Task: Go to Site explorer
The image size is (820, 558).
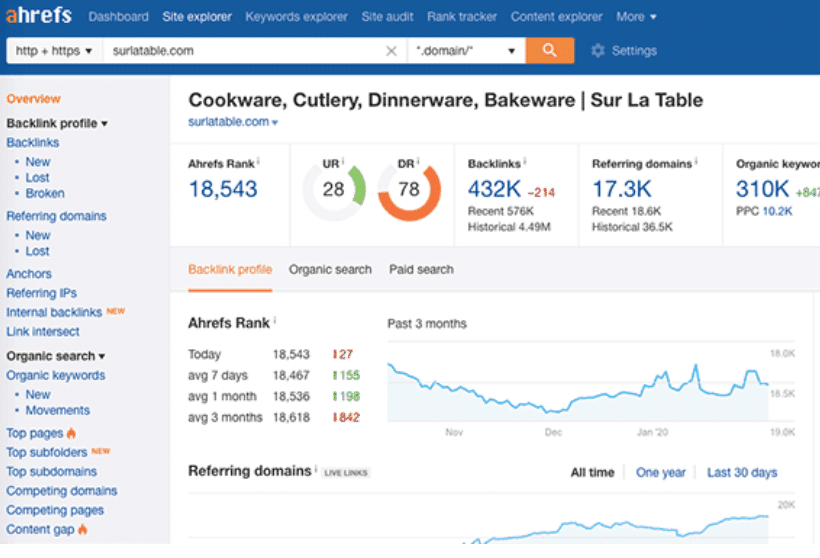Action: coord(197,17)
